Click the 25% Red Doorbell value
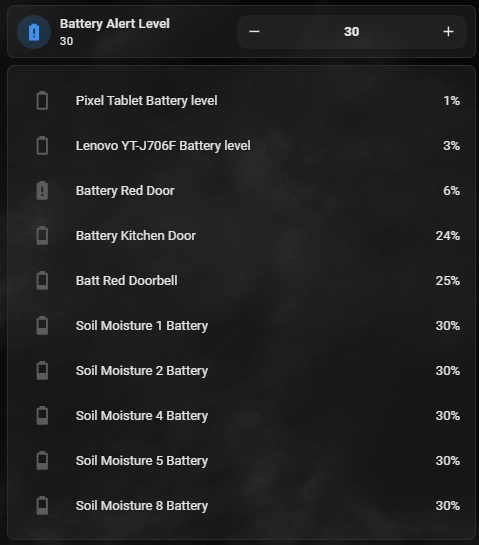Viewport: 479px width, 545px height. pyautogui.click(x=448, y=280)
